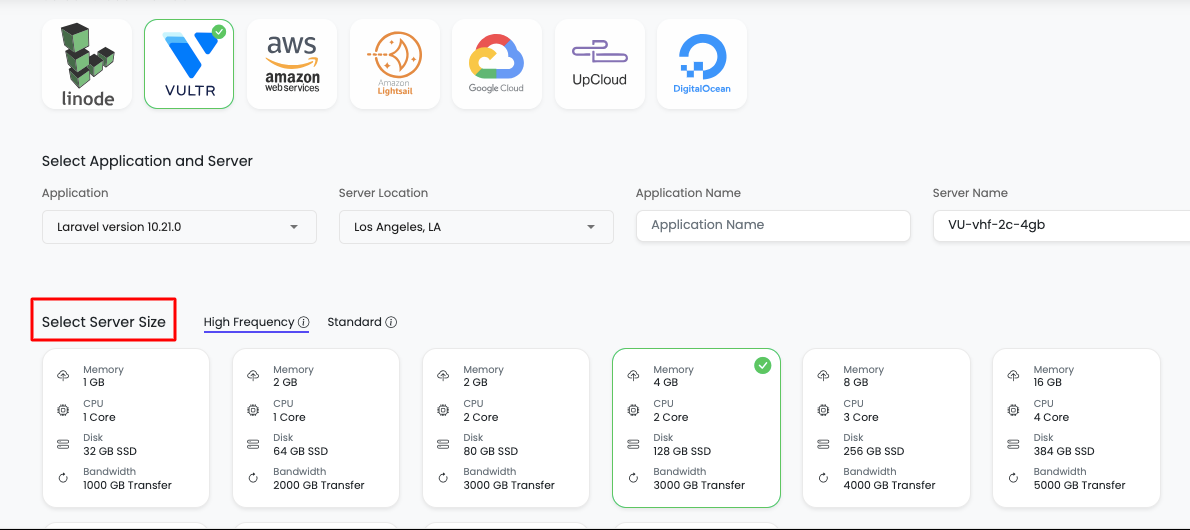Click the memory icon in the 8 GB card
The height and width of the screenshot is (530, 1190).
click(823, 375)
